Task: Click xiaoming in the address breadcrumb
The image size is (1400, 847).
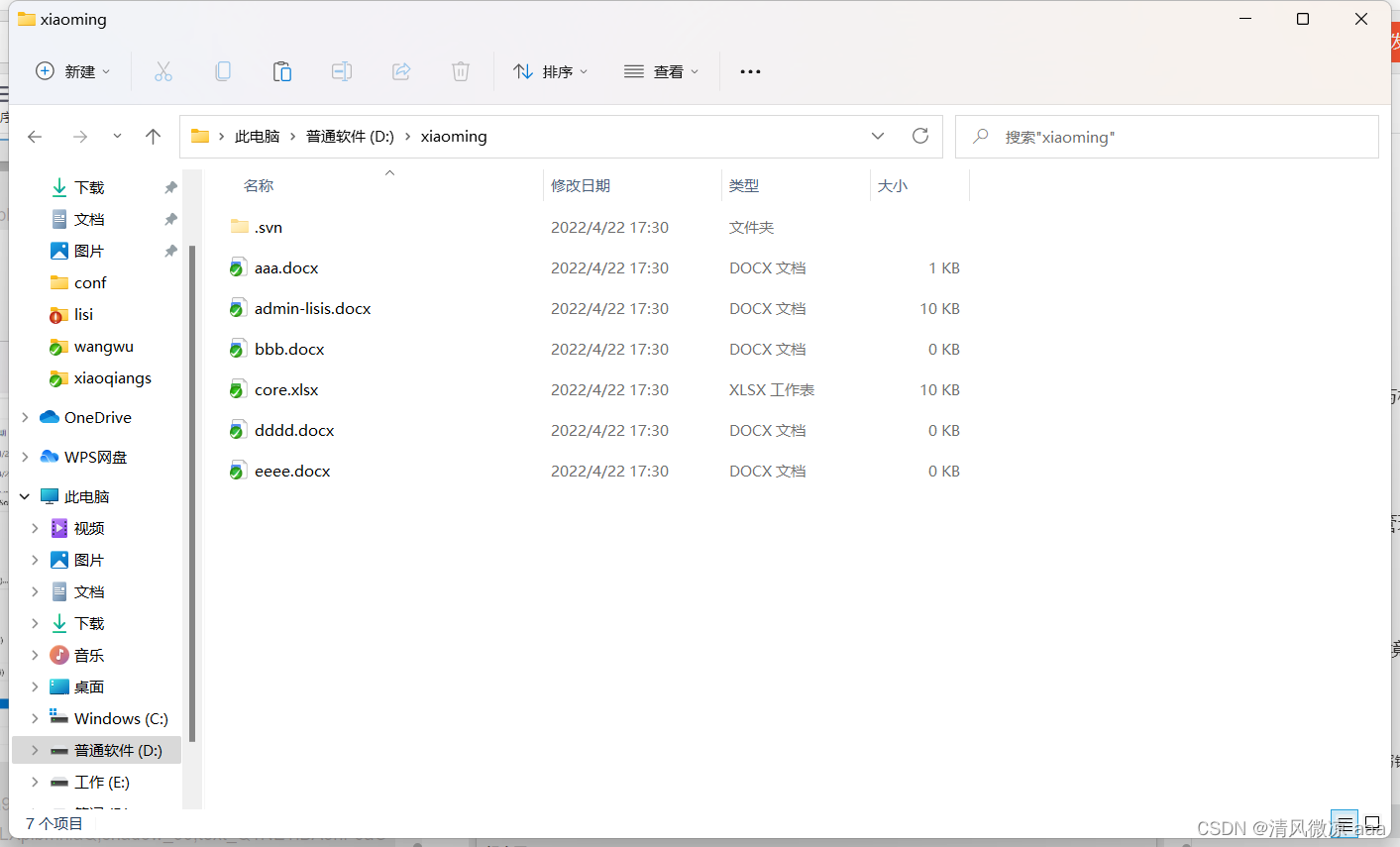Action: (x=454, y=137)
